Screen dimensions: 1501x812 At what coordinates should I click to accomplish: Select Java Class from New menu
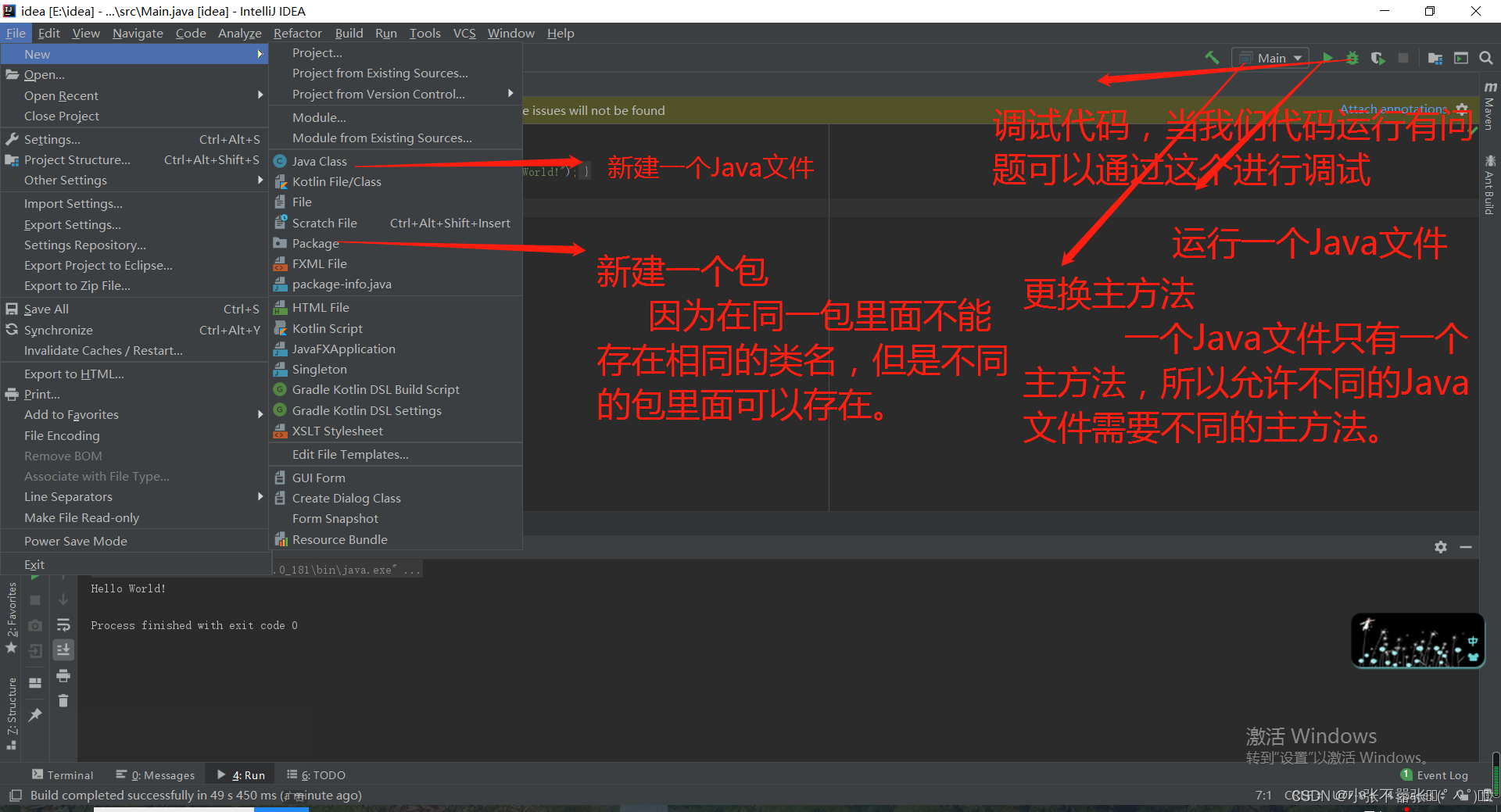click(x=396, y=161)
